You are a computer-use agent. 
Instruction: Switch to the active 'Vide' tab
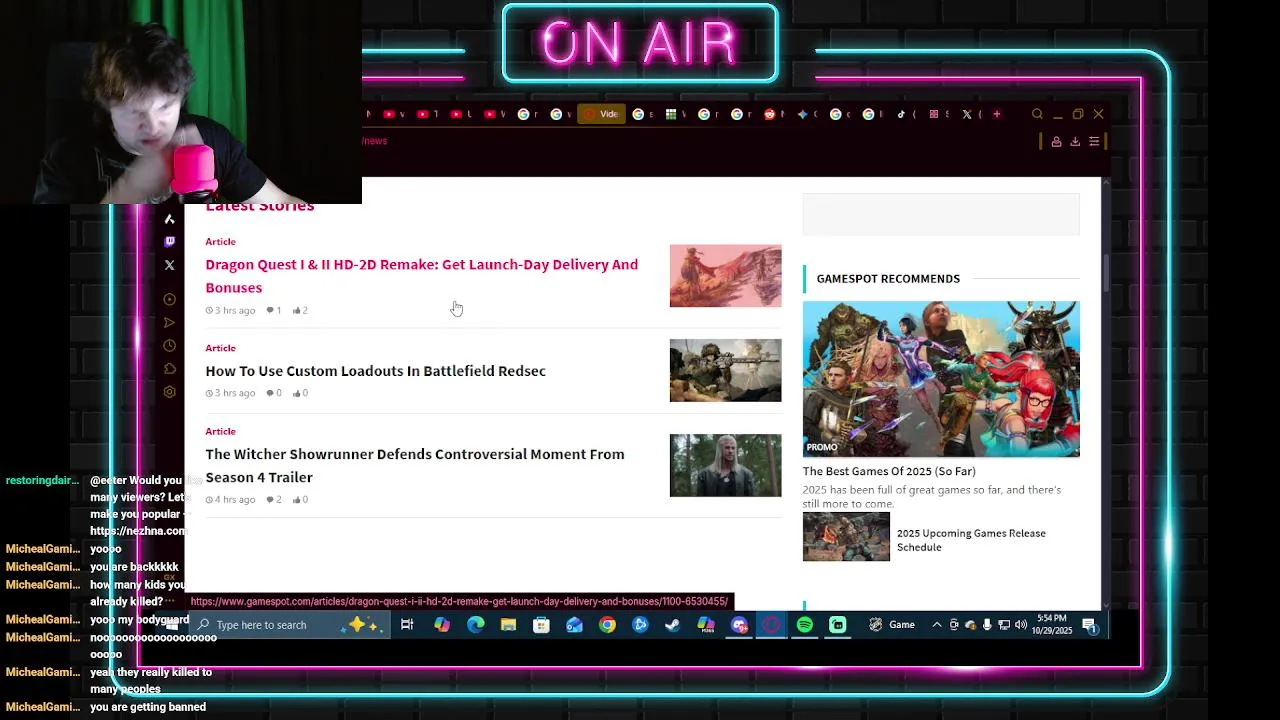(601, 114)
